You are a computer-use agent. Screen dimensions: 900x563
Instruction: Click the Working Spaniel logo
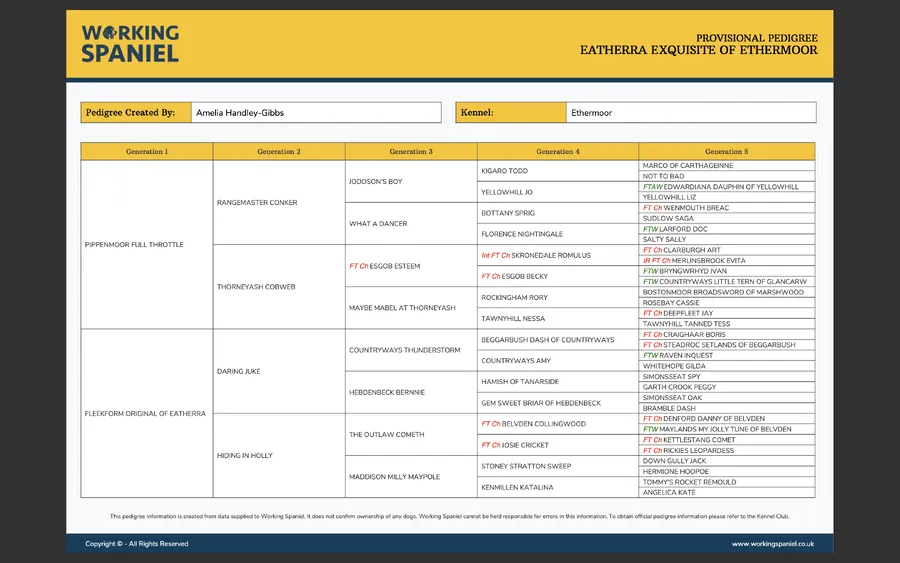tap(130, 44)
